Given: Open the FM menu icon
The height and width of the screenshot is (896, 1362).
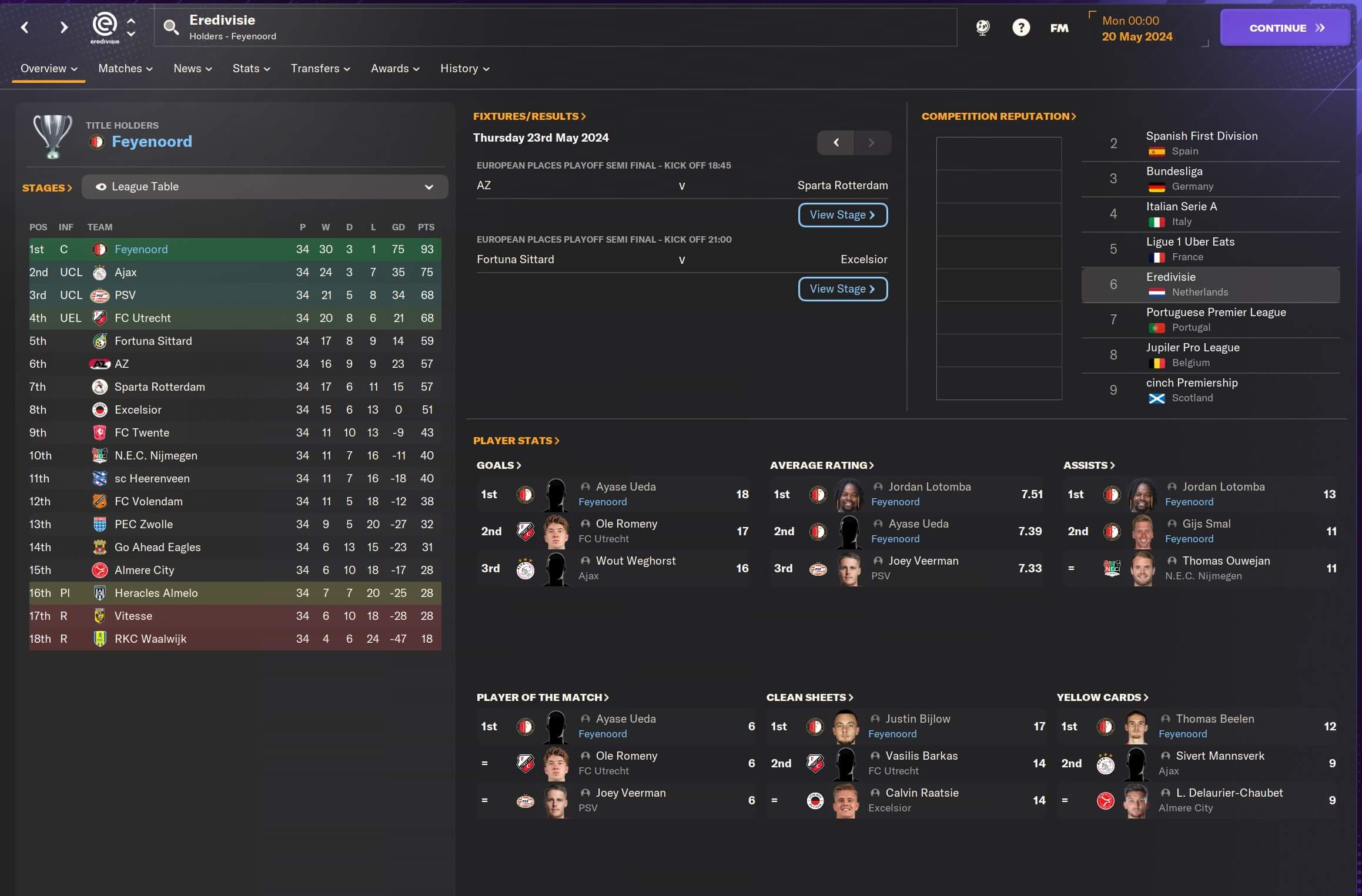Looking at the screenshot, I should (1059, 28).
